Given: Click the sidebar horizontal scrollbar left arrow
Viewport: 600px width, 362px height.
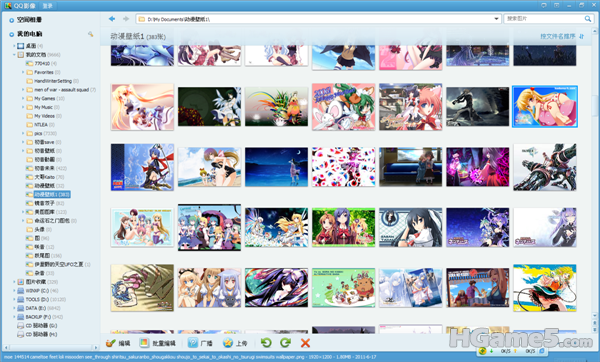Looking at the screenshot, I should click(x=6, y=347).
